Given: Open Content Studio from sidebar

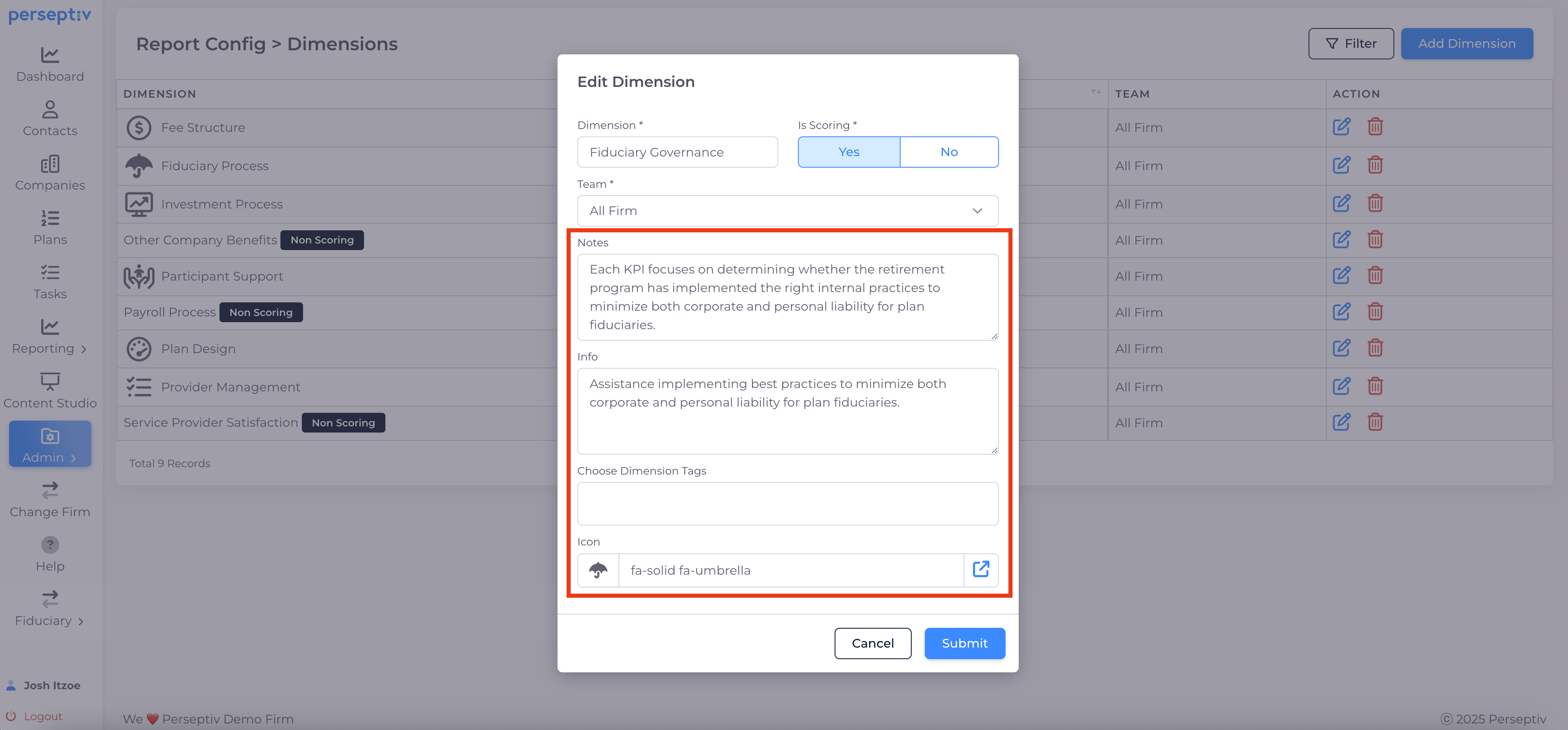Looking at the screenshot, I should (50, 391).
